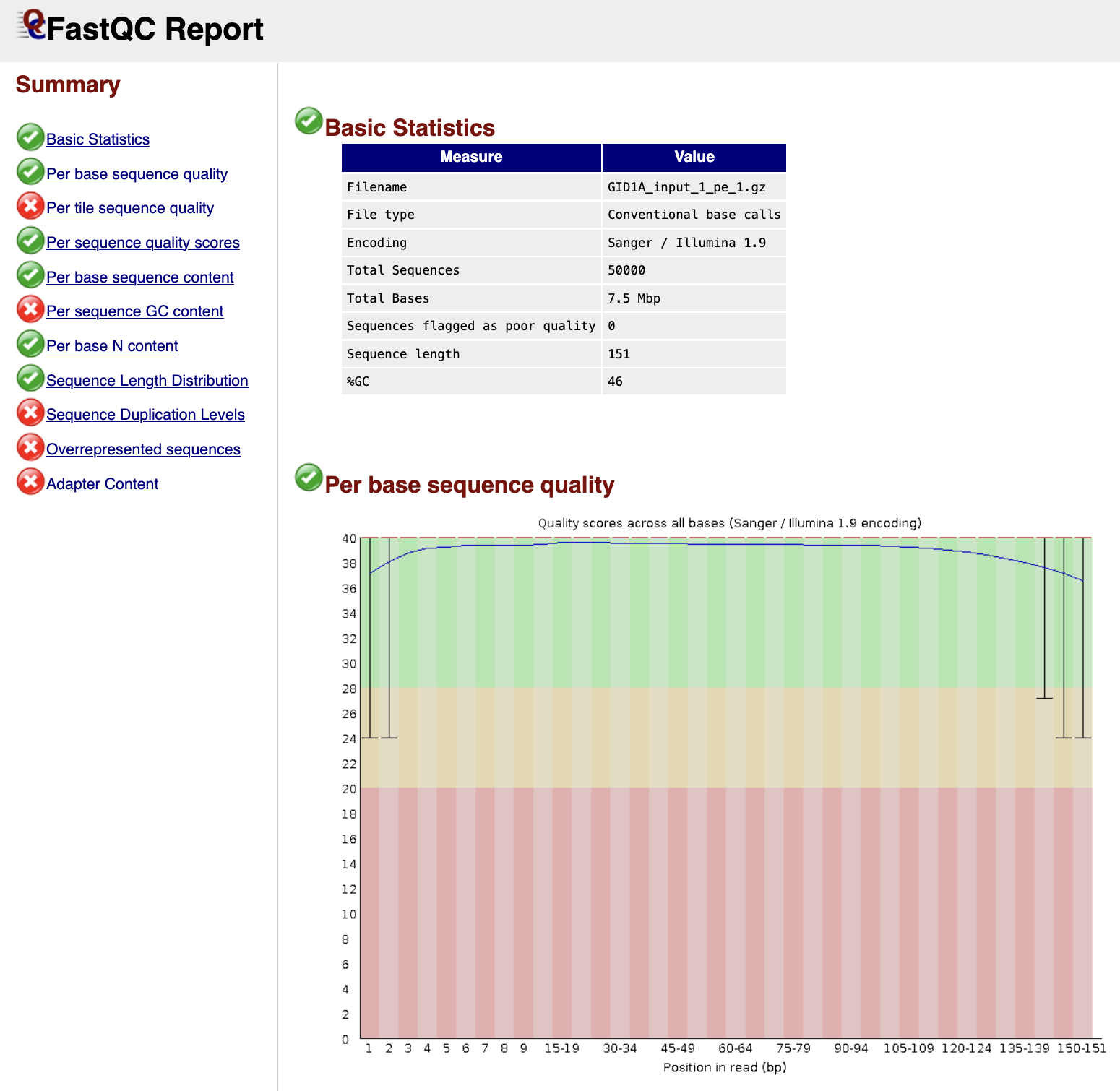
Task: Click pass icon beside Sequence Length Distribution
Action: click(30, 378)
